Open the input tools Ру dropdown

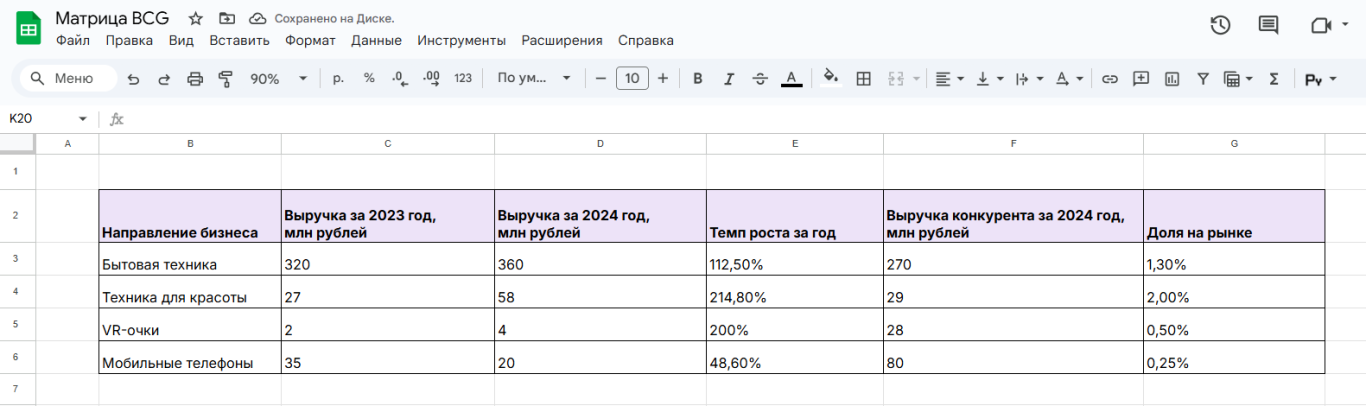(1321, 78)
